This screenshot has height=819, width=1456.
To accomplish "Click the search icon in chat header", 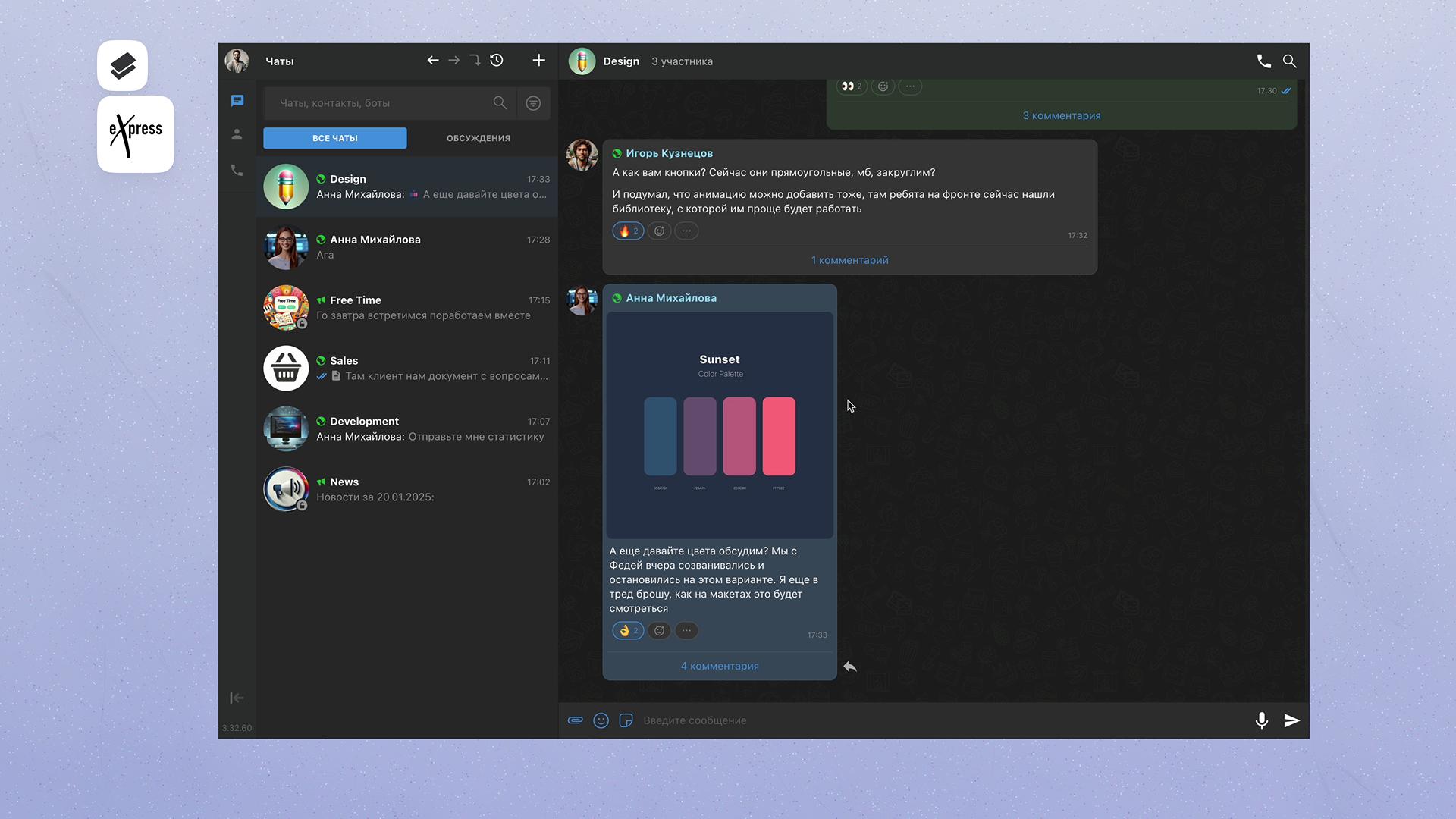I will (1289, 61).
